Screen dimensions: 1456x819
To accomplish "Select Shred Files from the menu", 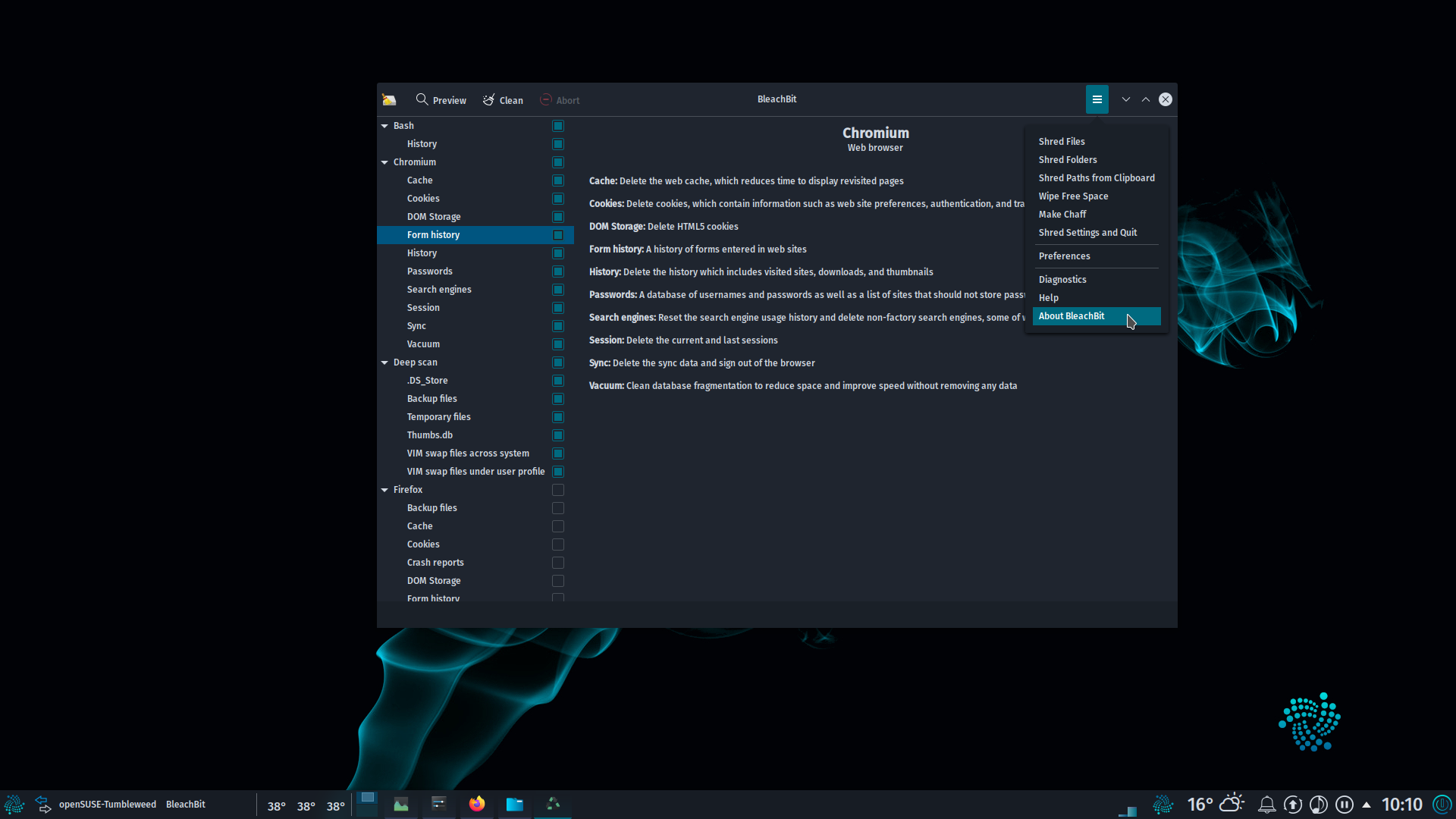I will (1097, 142).
